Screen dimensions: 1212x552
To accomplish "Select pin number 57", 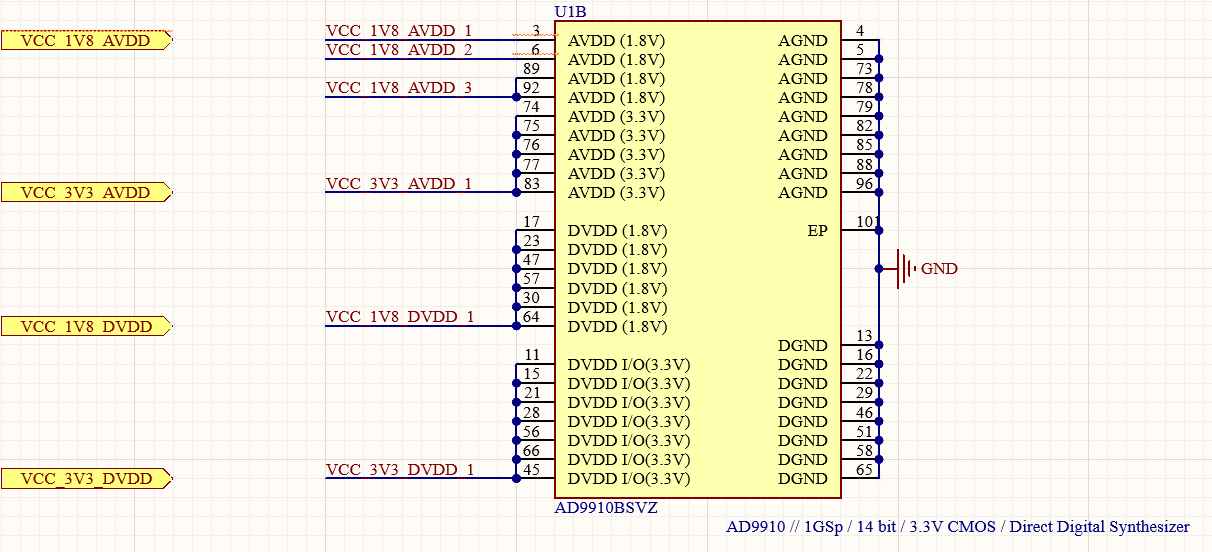I will (532, 278).
